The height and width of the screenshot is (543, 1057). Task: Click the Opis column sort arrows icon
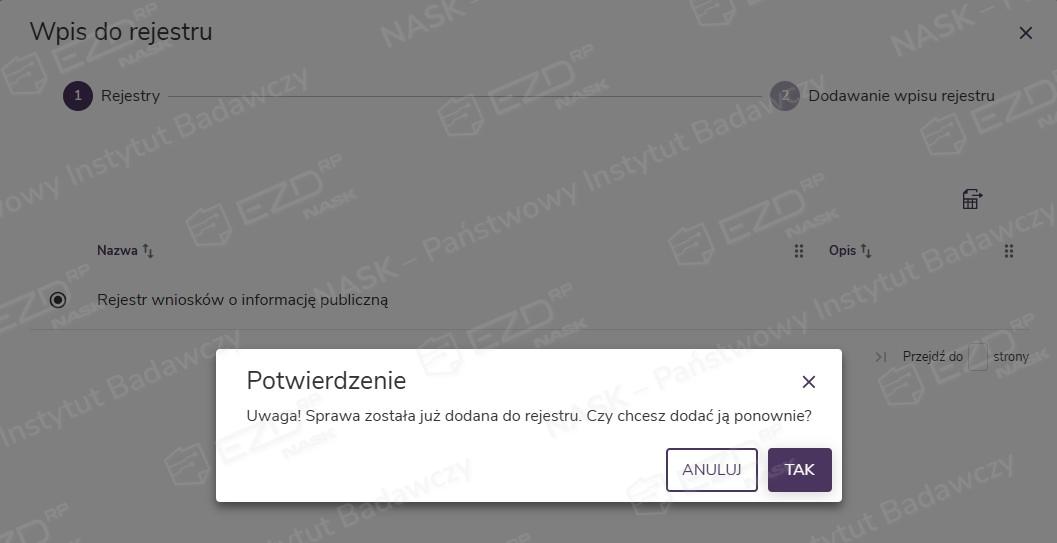coord(867,251)
